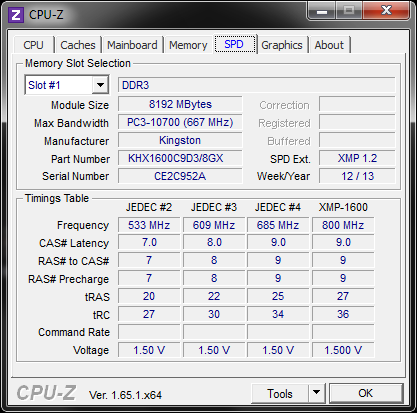The width and height of the screenshot is (417, 413).
Task: Minimize the CPU-Z window
Action: pos(321,11)
